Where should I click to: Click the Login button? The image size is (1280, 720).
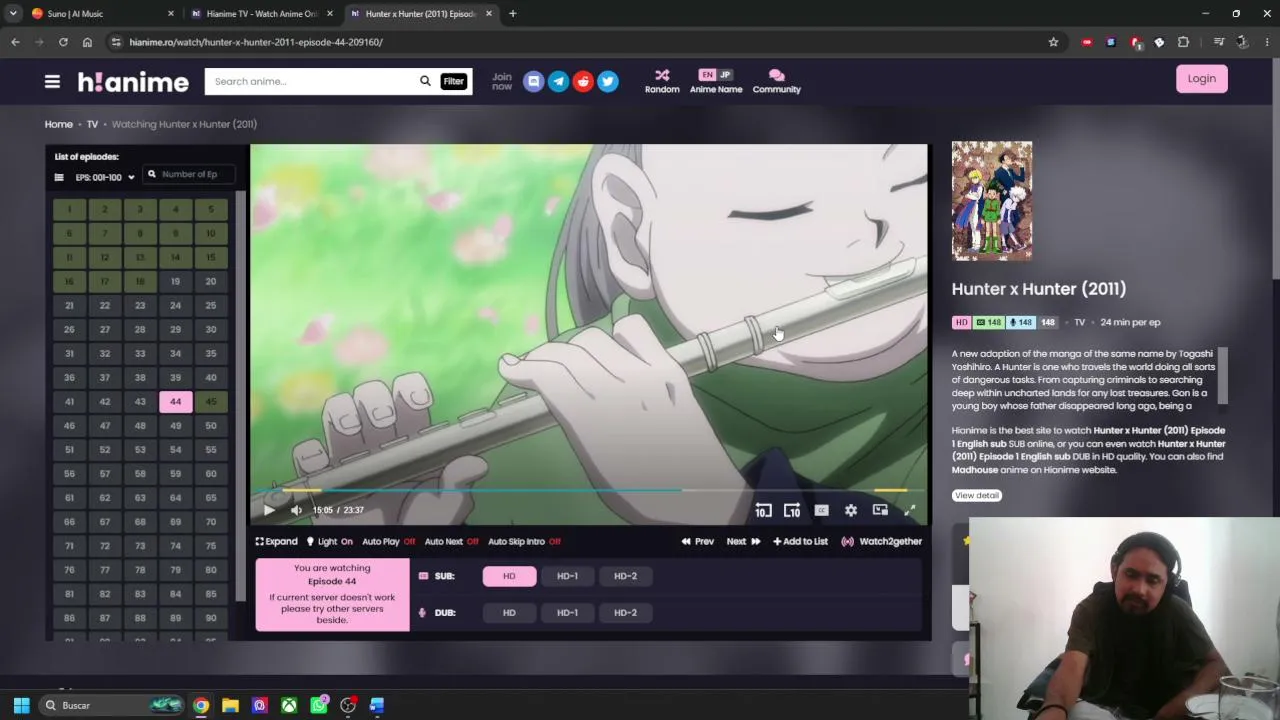click(1202, 79)
